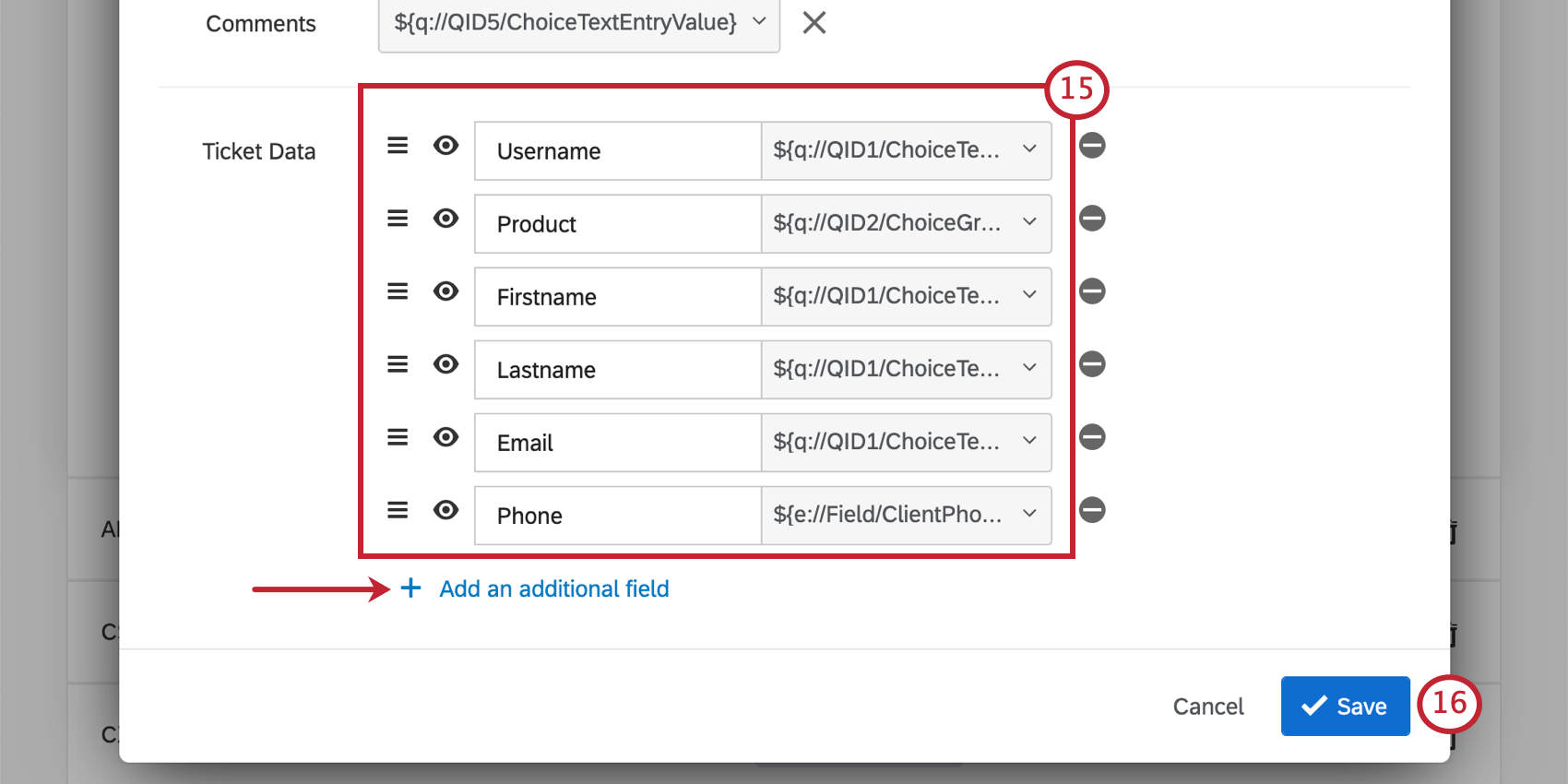Grab the drag handle for Username row
Screen dimensions: 1568x784
coord(398,146)
